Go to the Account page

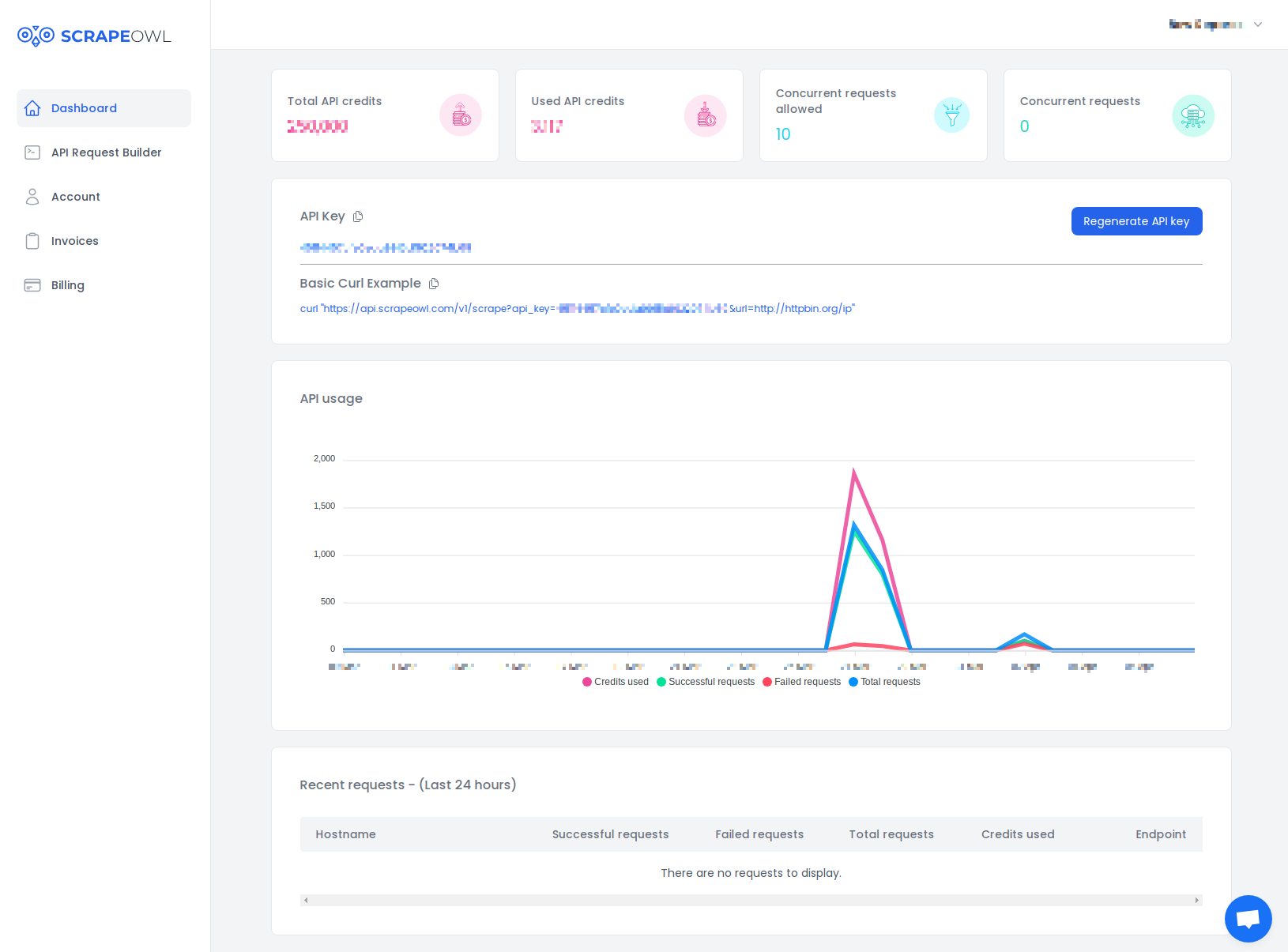(104, 197)
